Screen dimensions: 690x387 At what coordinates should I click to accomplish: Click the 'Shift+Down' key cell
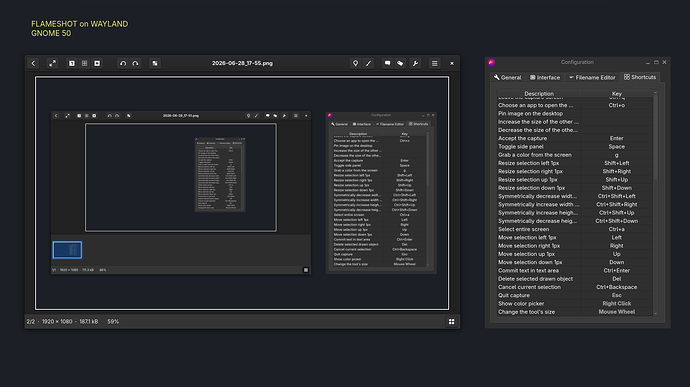617,188
